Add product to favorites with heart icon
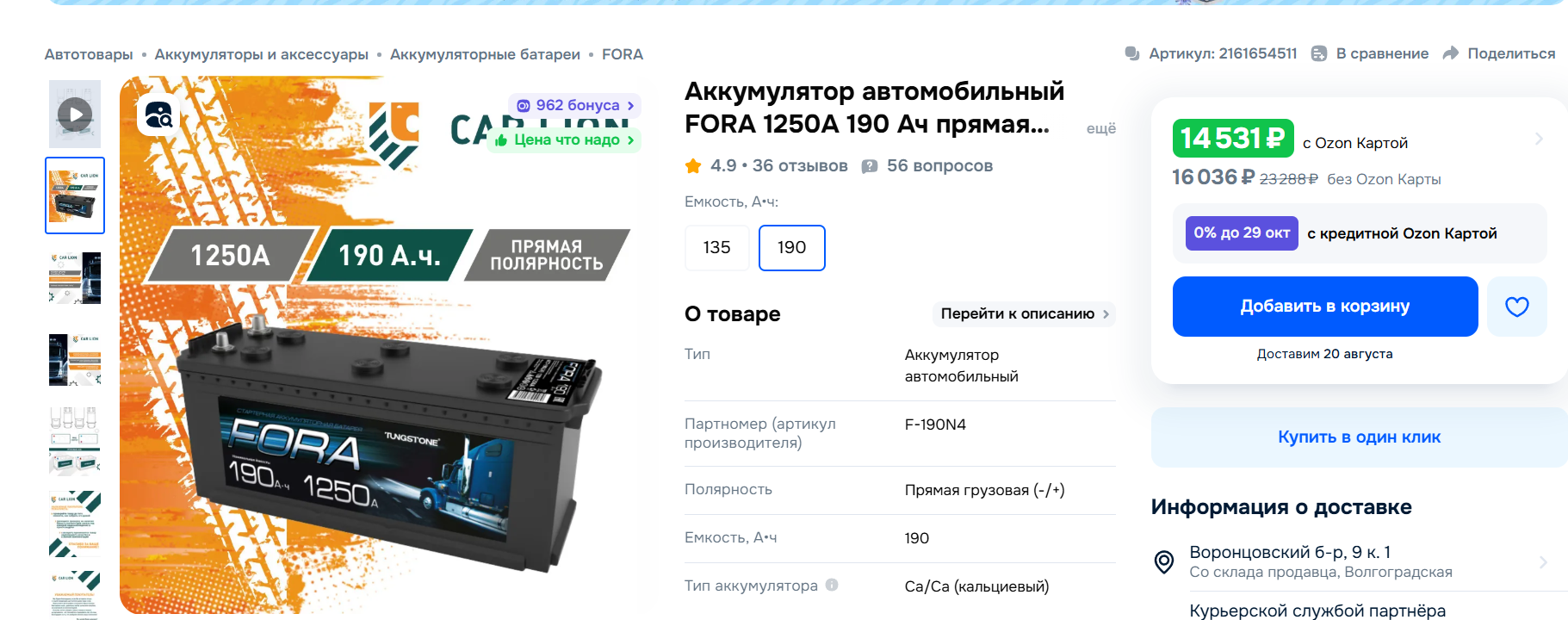This screenshot has width=1568, height=620. 1516,307
